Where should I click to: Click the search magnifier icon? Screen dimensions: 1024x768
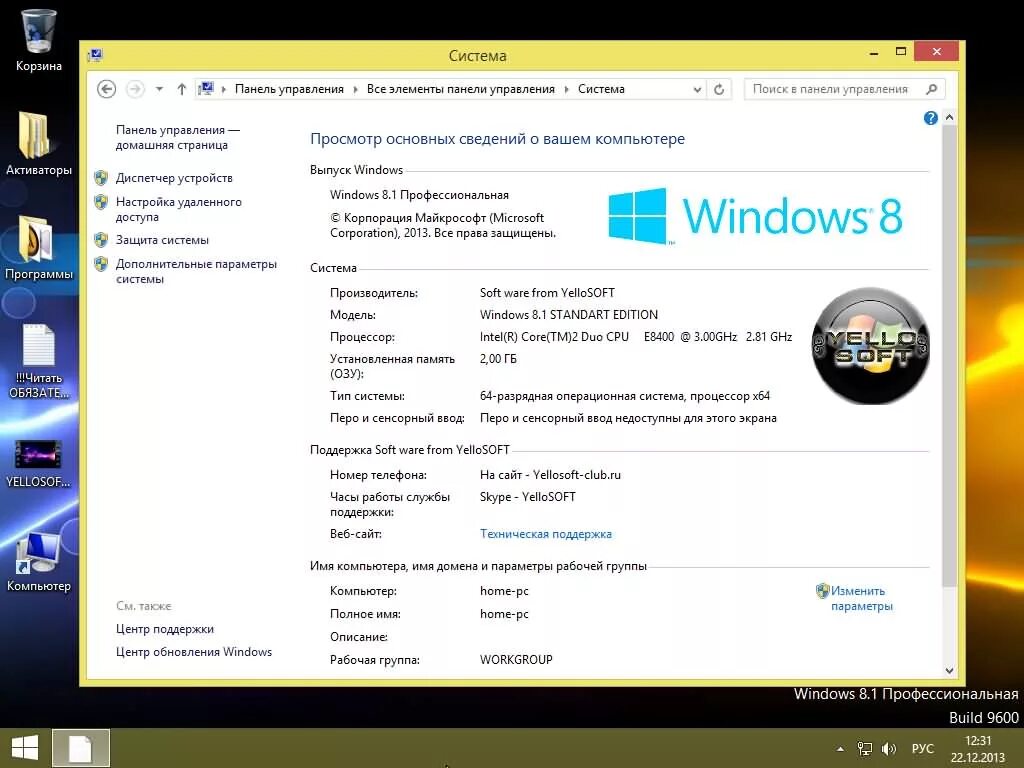[932, 89]
